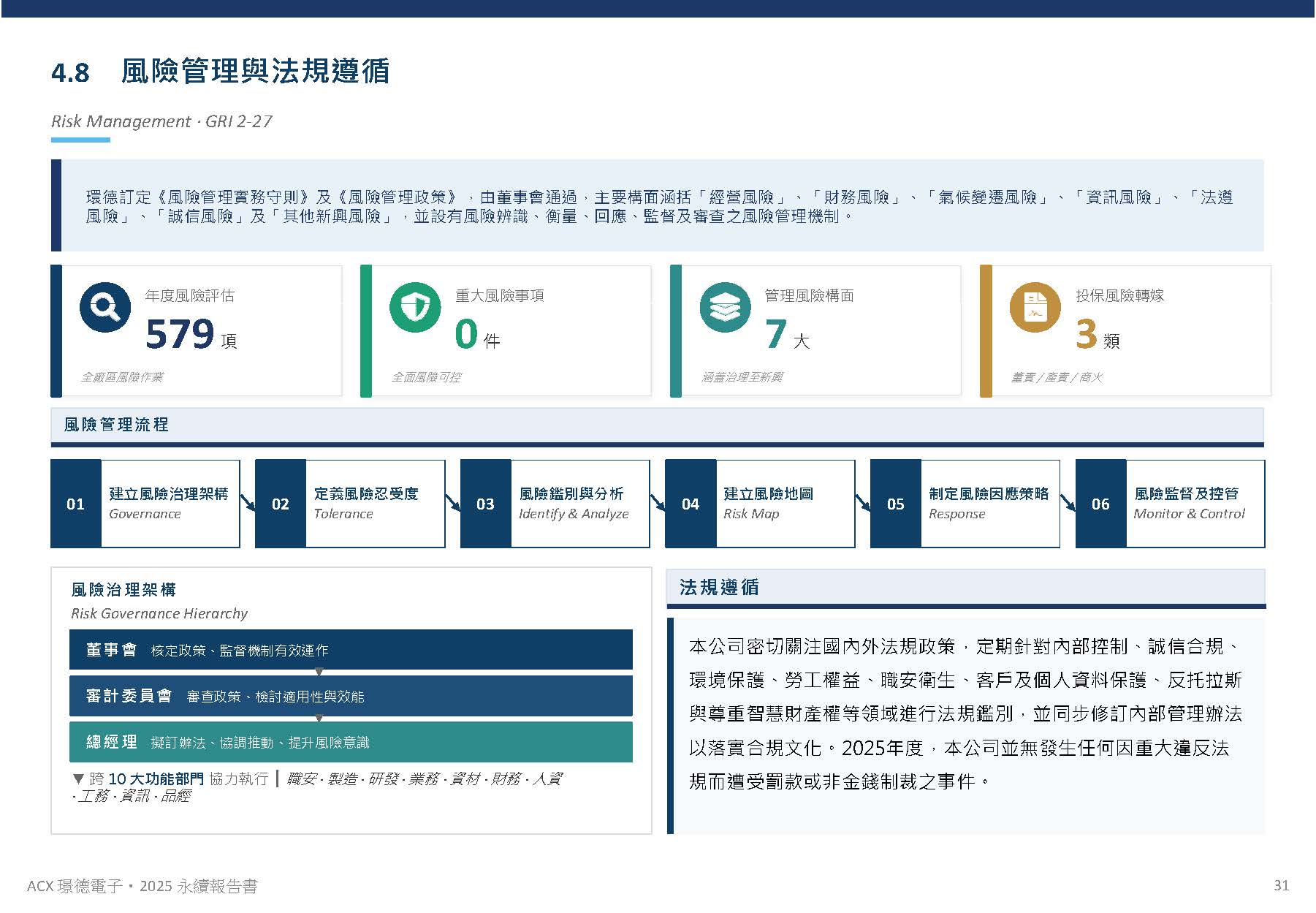Click the 董事會 hierarchy bar
The height and width of the screenshot is (913, 1316).
click(x=351, y=649)
